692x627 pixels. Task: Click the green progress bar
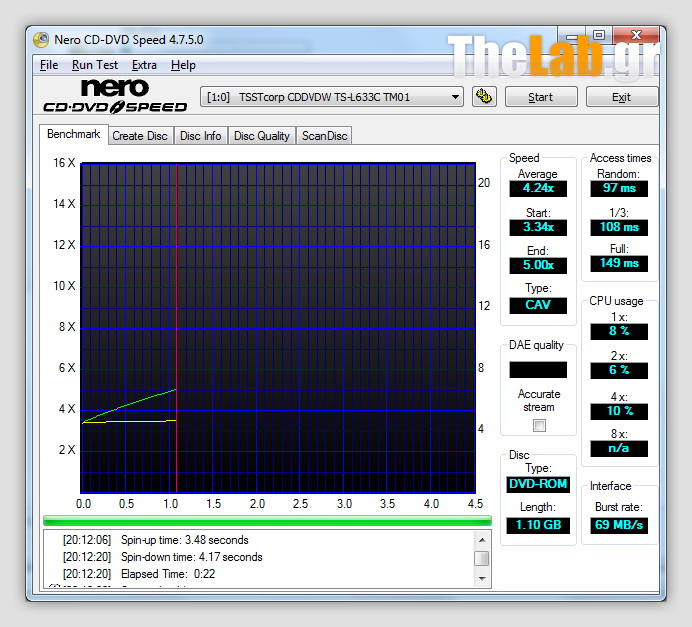point(267,521)
